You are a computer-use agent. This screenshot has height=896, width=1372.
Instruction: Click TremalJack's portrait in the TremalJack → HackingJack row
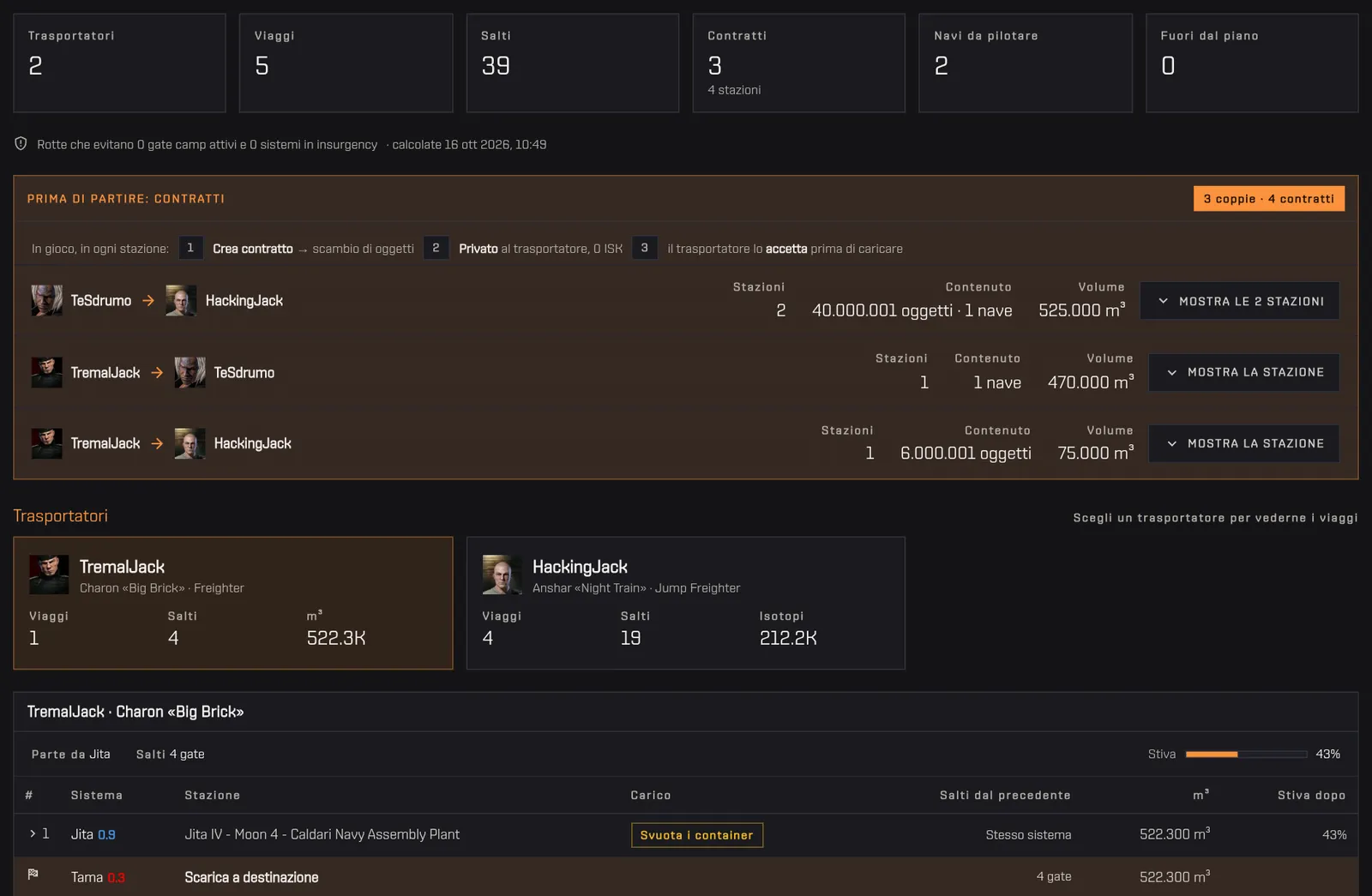click(46, 443)
